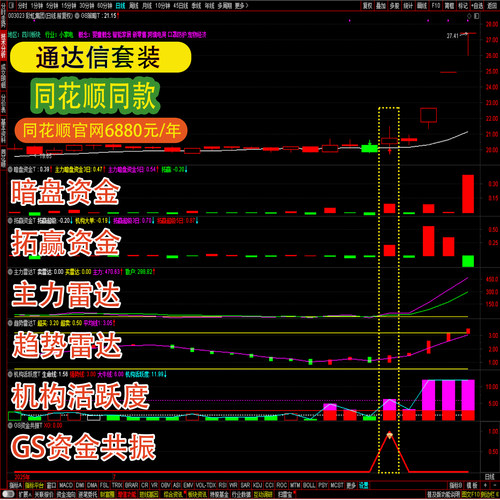This screenshot has height=500, width=500.
Task: Open 更多 indicators list after MCST
Action: 351,485
